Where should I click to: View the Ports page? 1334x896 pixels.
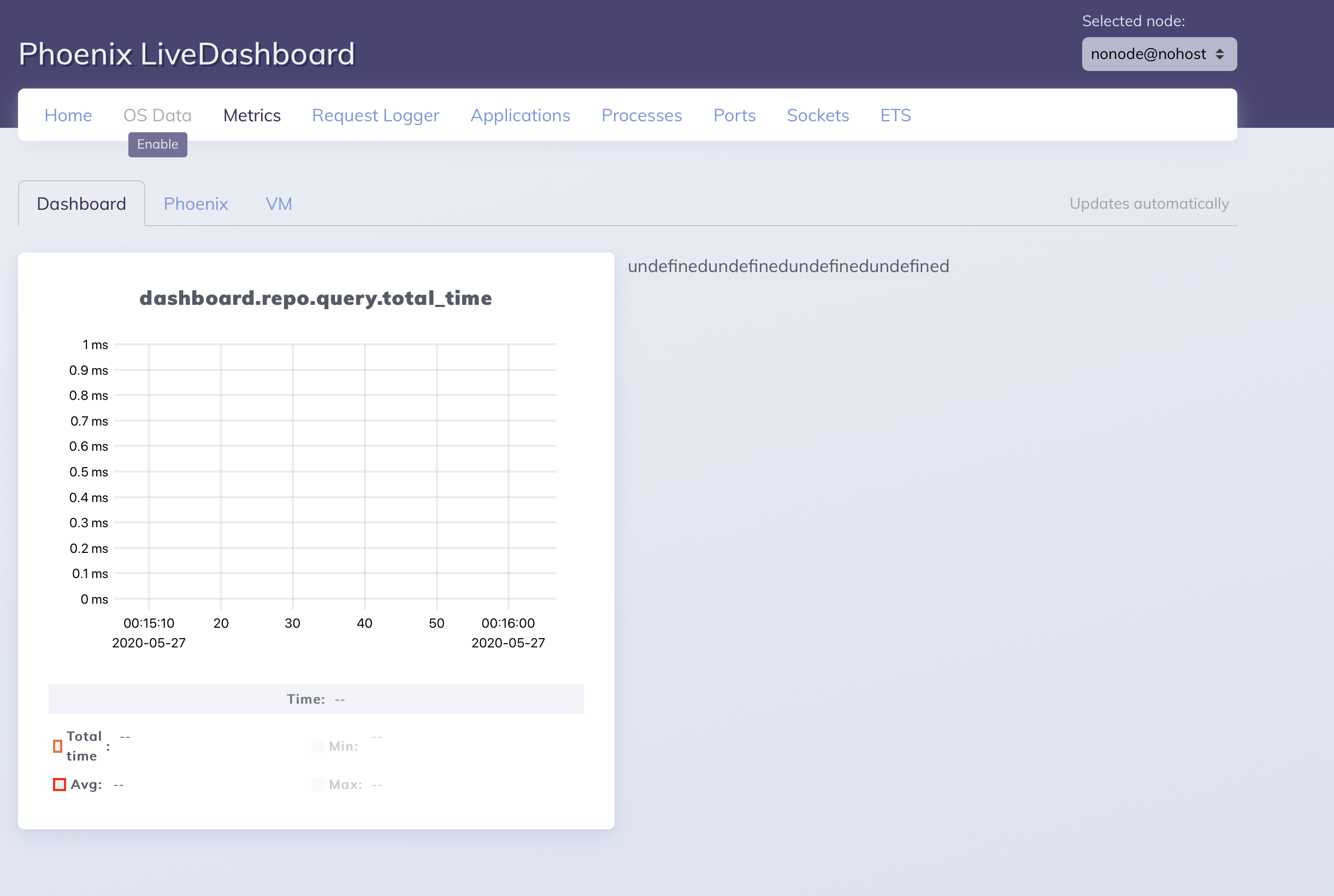(x=734, y=115)
